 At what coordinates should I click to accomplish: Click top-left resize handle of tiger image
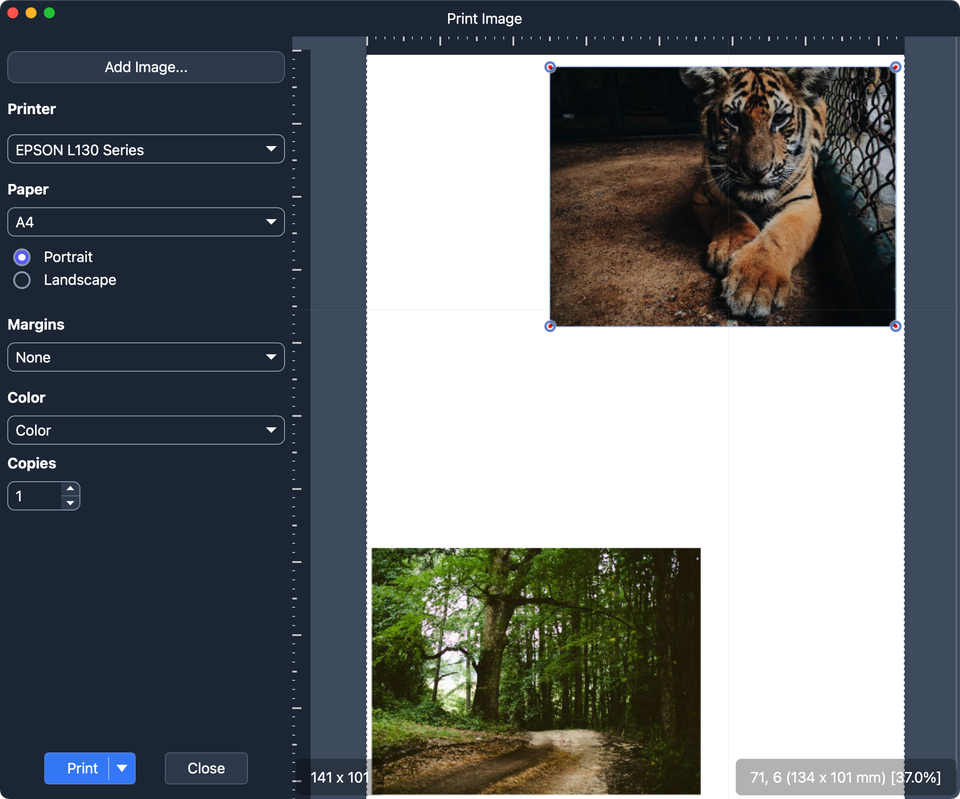550,67
